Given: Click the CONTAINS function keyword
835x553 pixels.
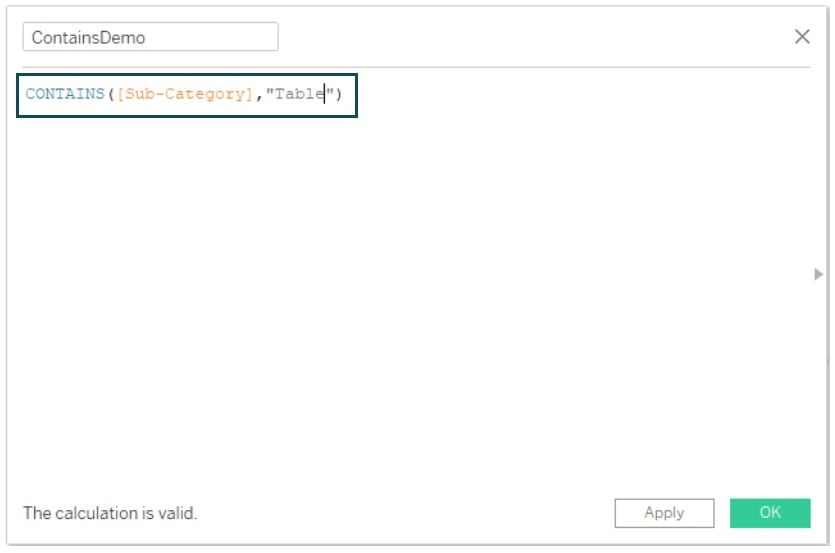Looking at the screenshot, I should coord(65,94).
